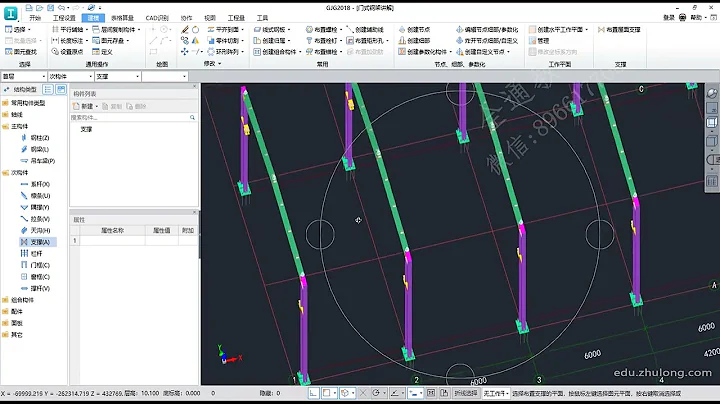
Task: Click the move cross-arrows icon in 修改 group
Action: [185, 52]
